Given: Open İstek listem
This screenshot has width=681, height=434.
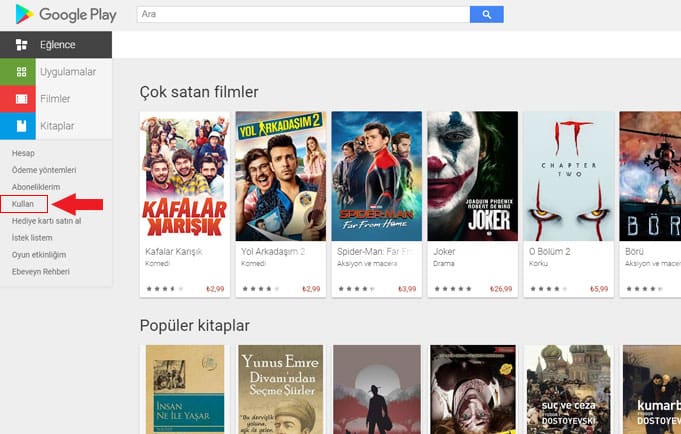Looking at the screenshot, I should click(32, 238).
